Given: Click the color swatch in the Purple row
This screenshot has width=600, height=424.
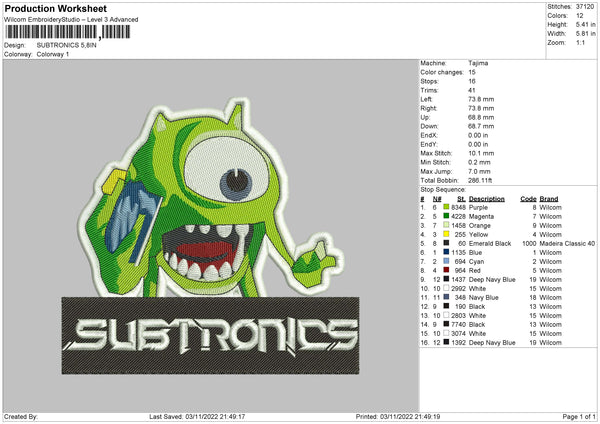Looking at the screenshot, I should 446,207.
